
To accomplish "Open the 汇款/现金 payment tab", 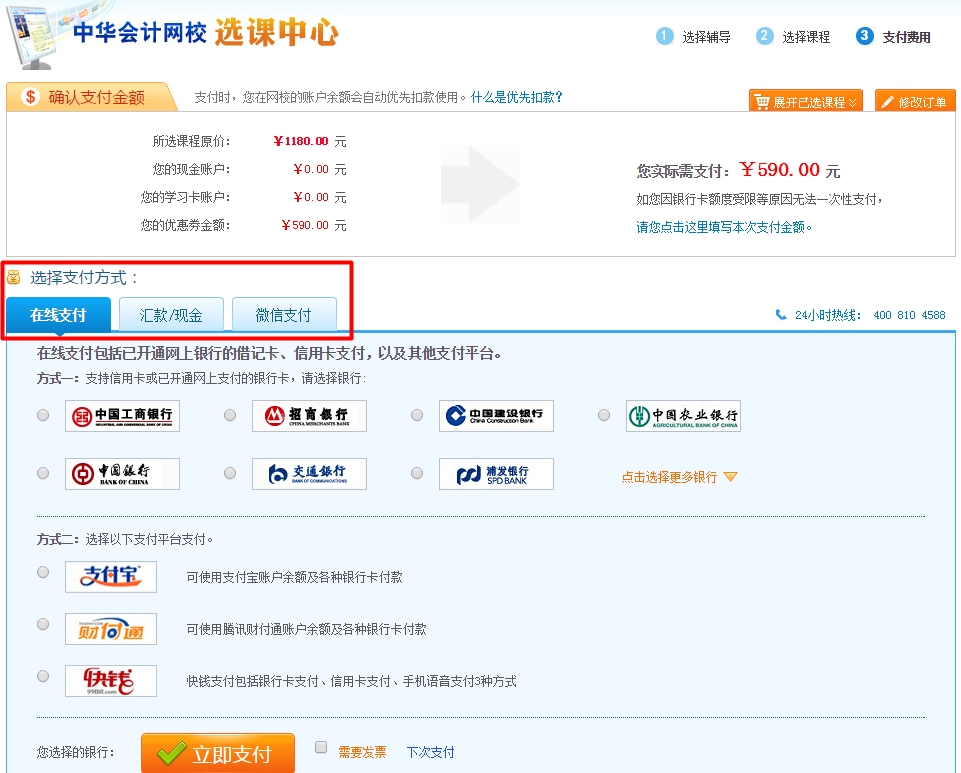I will pyautogui.click(x=169, y=313).
